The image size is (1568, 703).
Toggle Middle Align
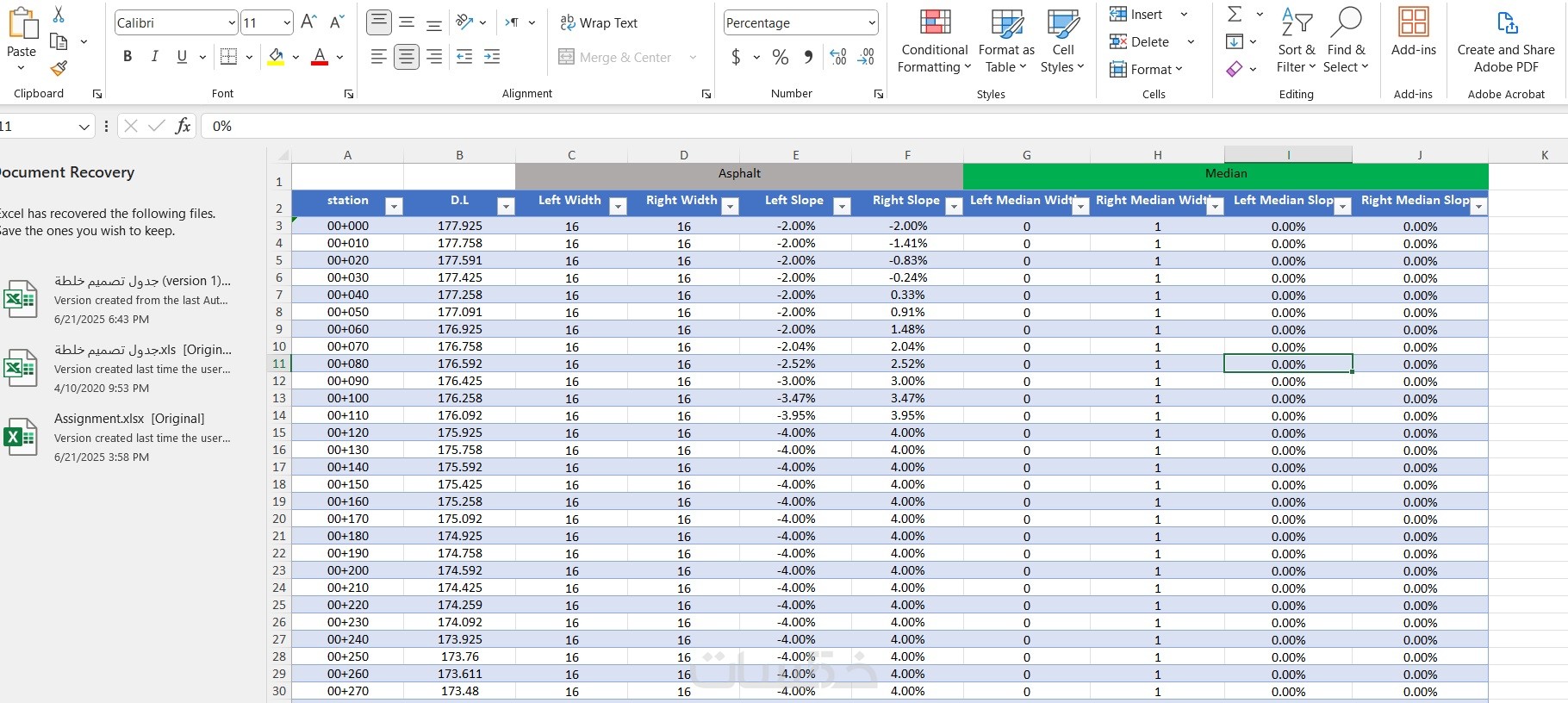(x=407, y=22)
